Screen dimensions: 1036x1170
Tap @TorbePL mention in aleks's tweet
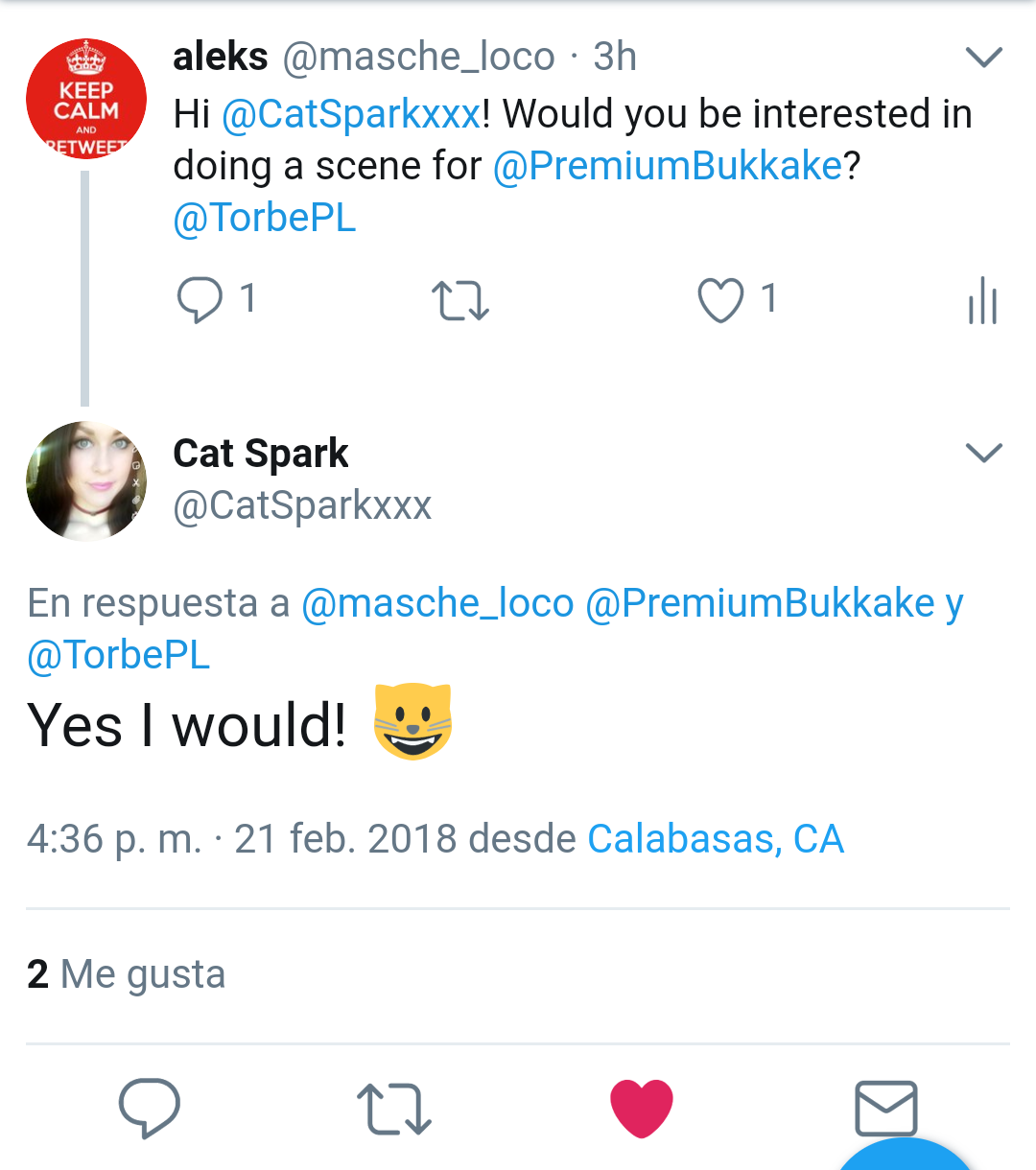pos(265,218)
